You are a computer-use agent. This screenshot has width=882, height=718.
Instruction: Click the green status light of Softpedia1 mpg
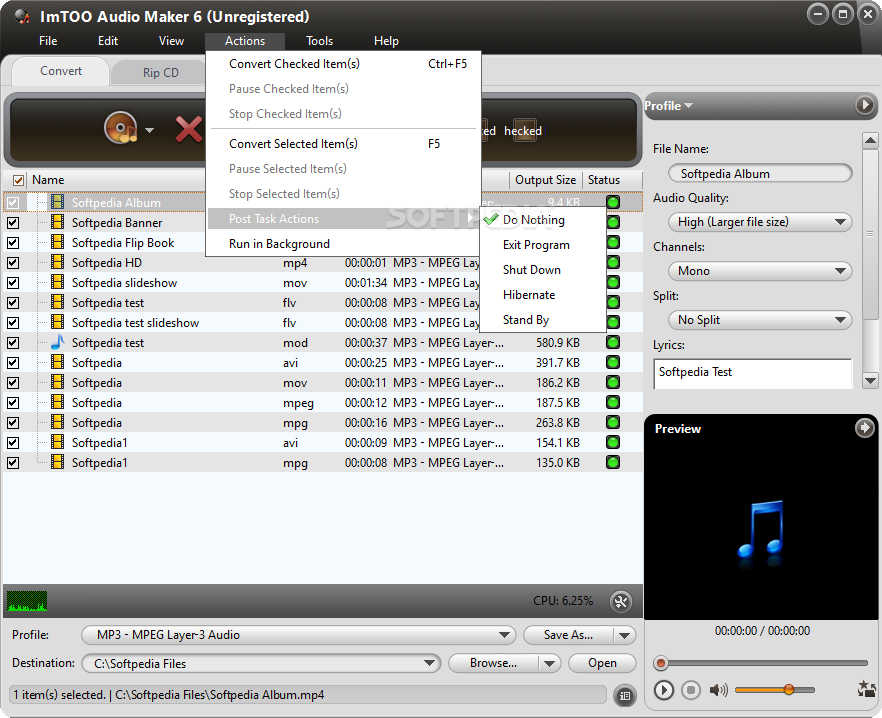(613, 463)
